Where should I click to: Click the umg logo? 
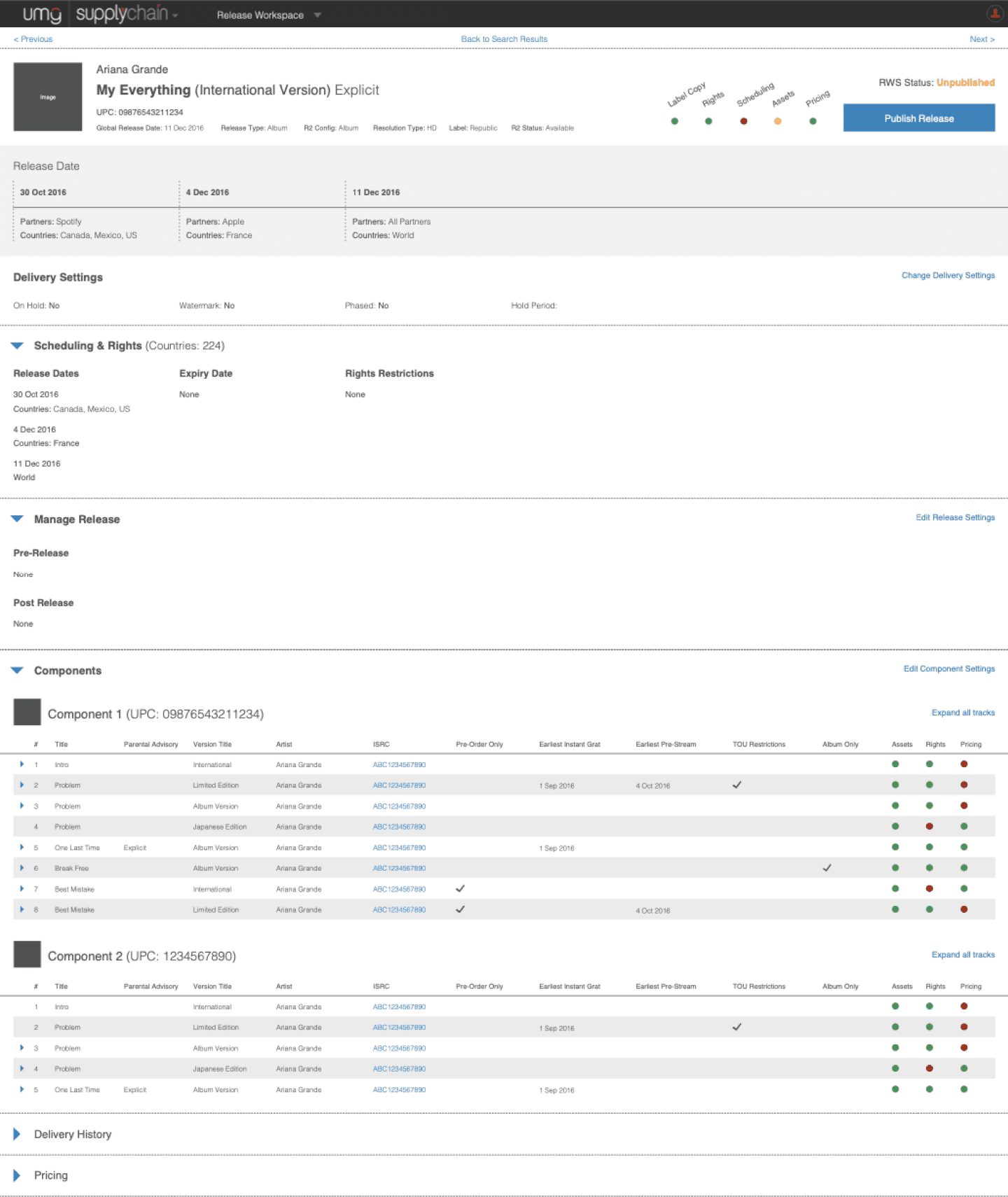pyautogui.click(x=42, y=14)
